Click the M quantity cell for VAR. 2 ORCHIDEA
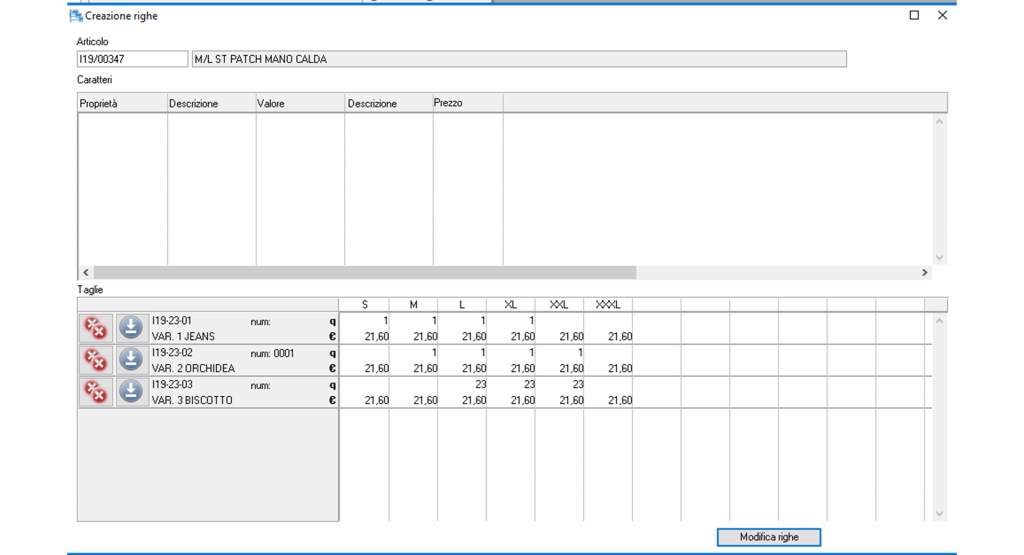Screen dimensions: 1024x555 (x=413, y=353)
